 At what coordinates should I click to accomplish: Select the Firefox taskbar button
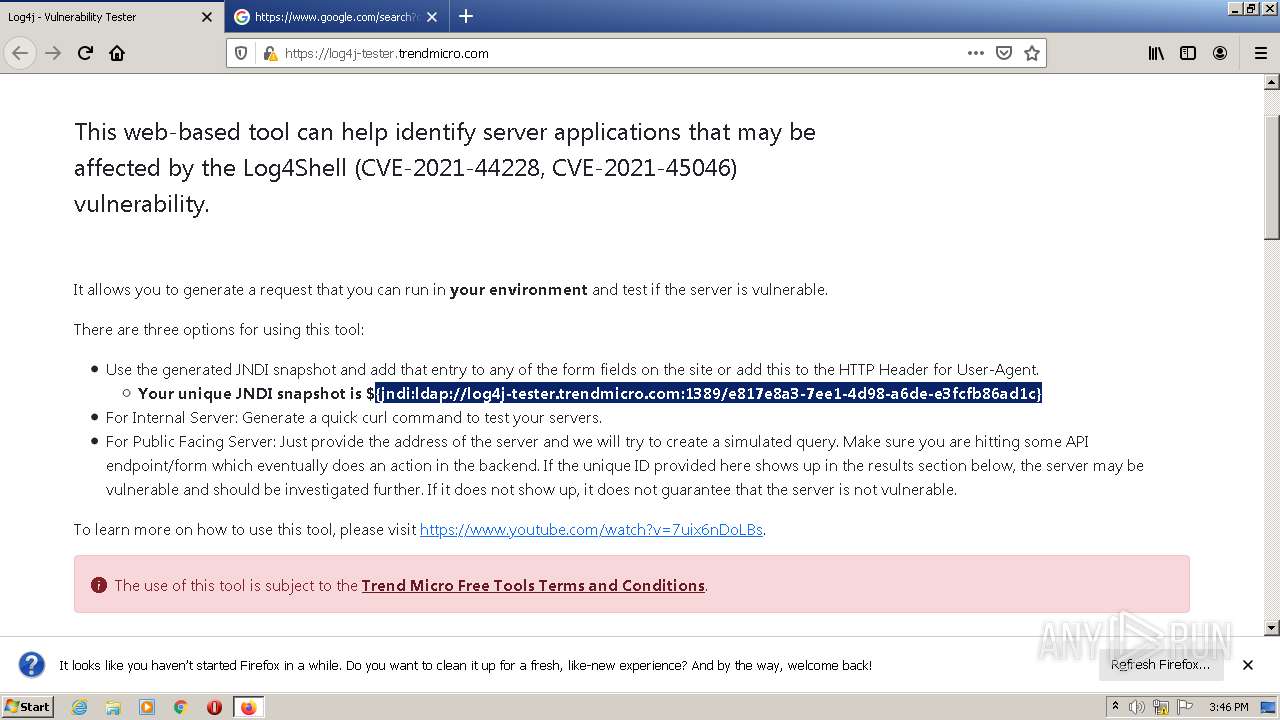(x=248, y=707)
